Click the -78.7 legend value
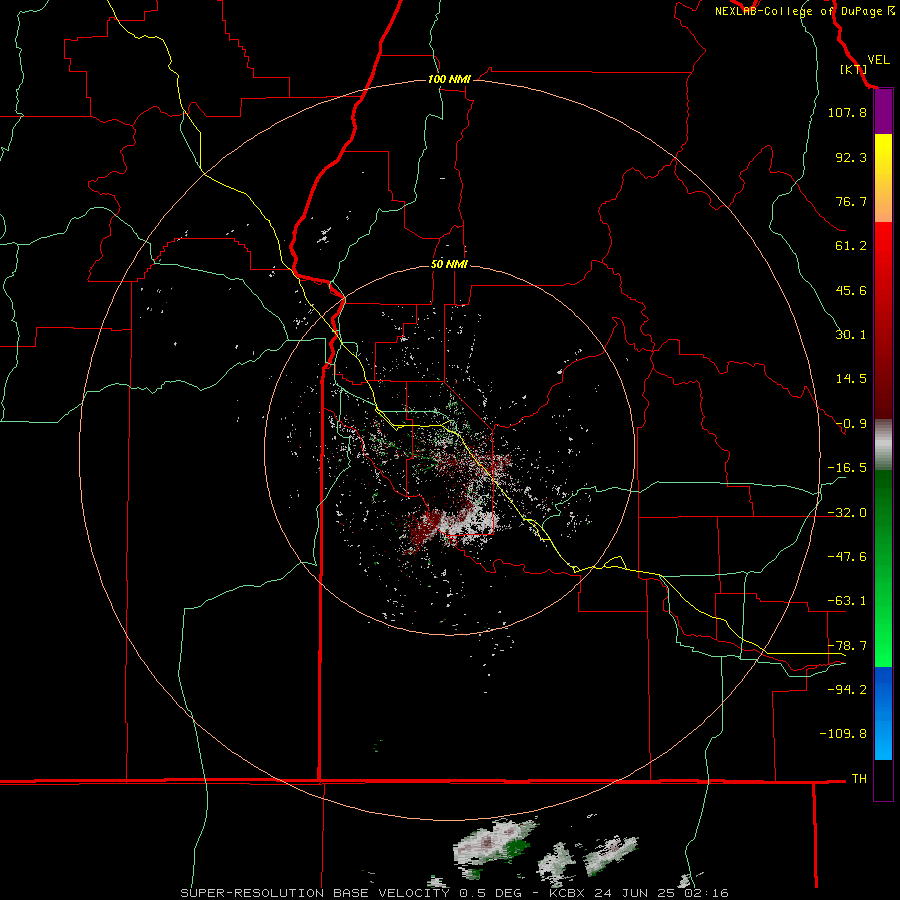 (x=847, y=646)
